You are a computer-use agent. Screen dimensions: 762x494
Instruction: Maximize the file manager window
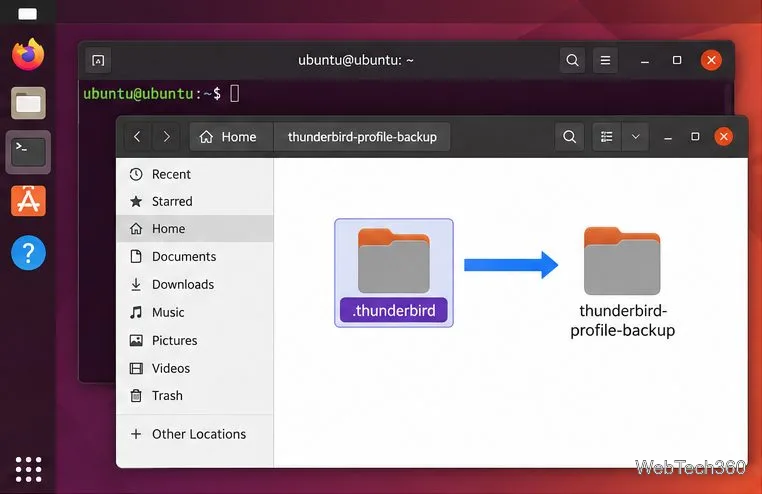point(695,137)
